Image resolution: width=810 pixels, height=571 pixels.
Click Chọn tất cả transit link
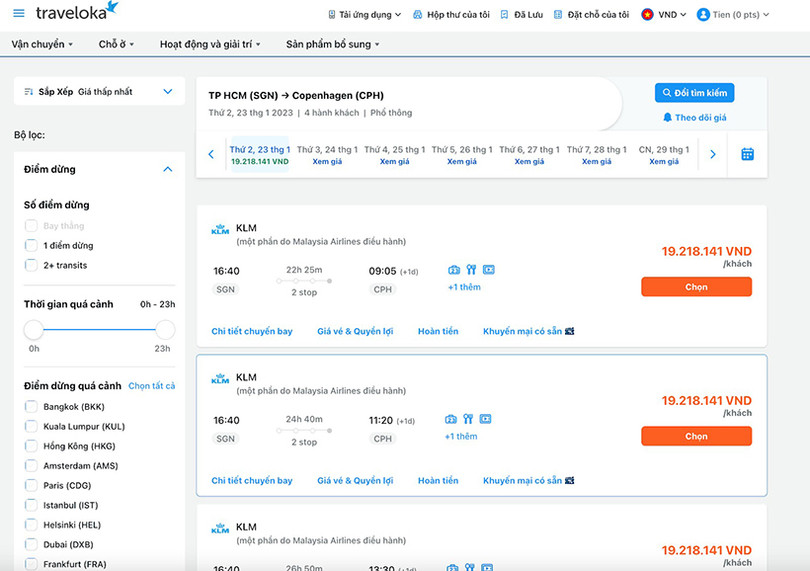151,386
